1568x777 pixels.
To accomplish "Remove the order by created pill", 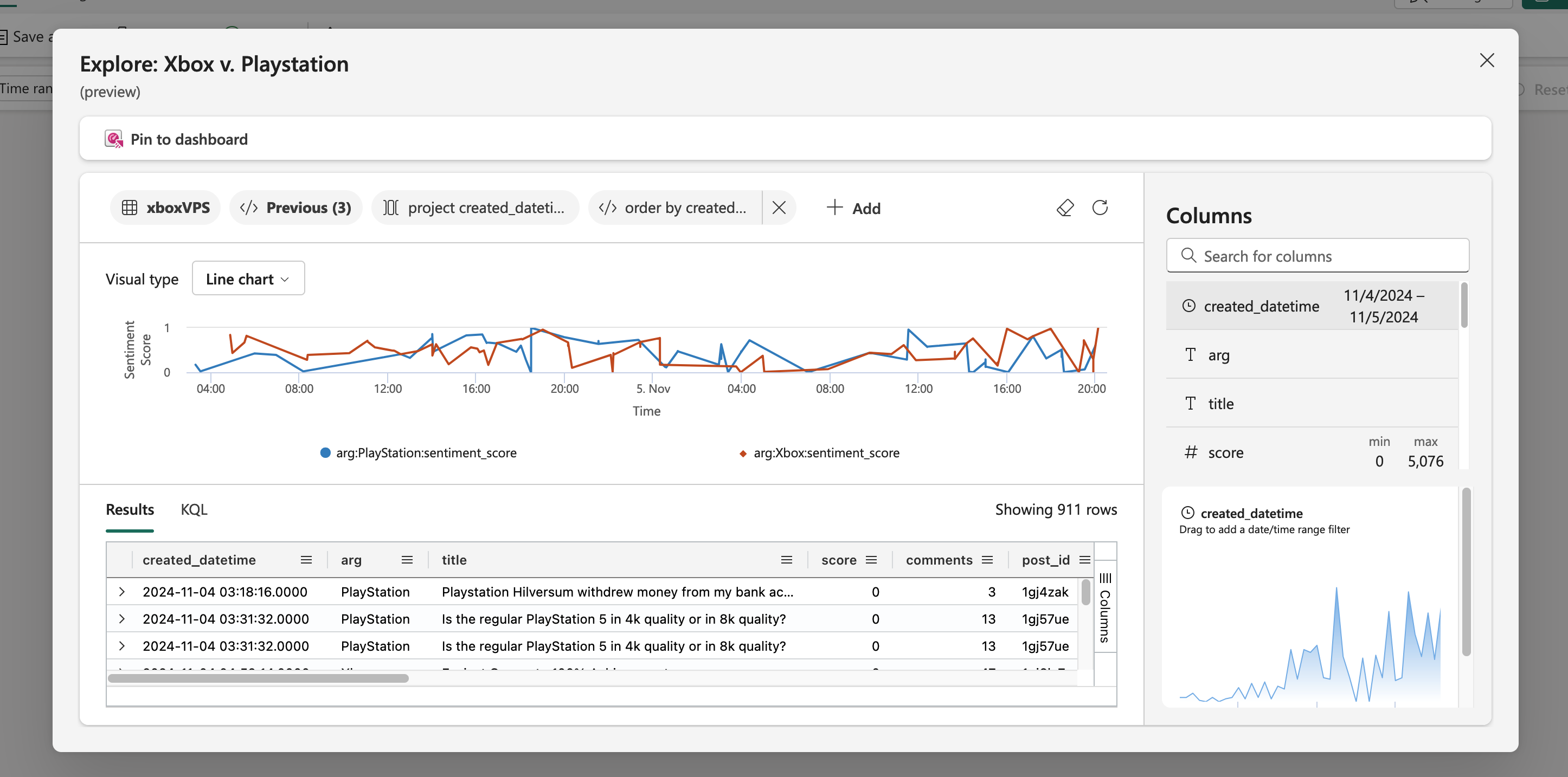I will click(x=779, y=208).
